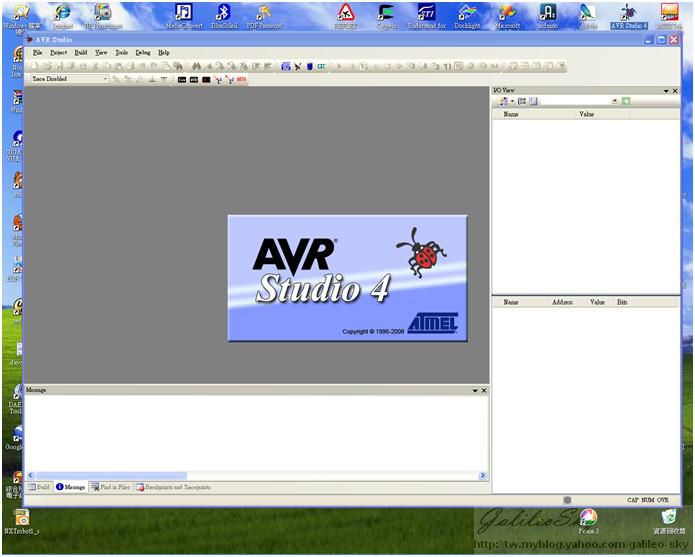Open the Build menu
695x557 pixels.
click(81, 53)
